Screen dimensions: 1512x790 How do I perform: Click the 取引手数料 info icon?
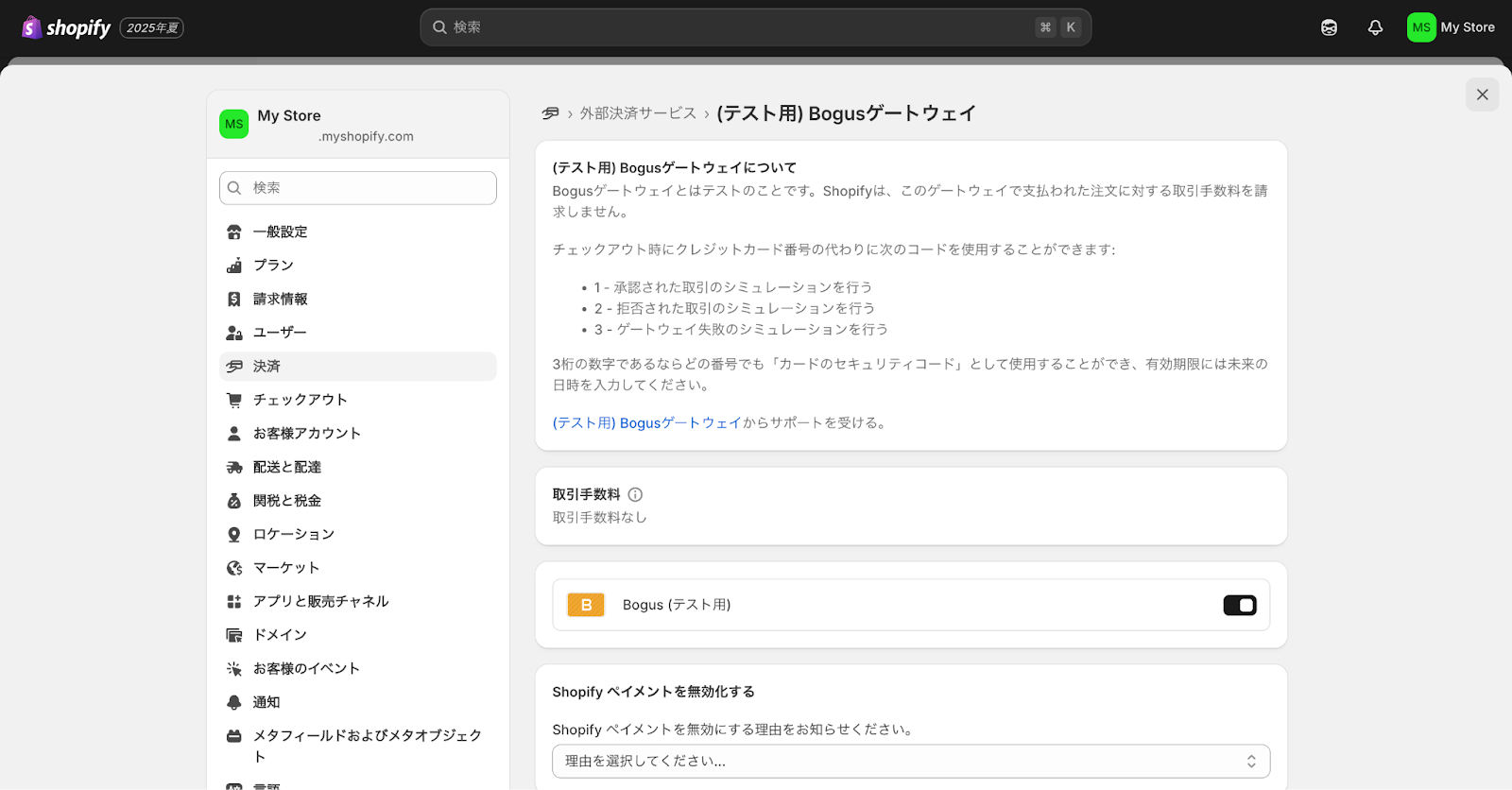click(635, 494)
